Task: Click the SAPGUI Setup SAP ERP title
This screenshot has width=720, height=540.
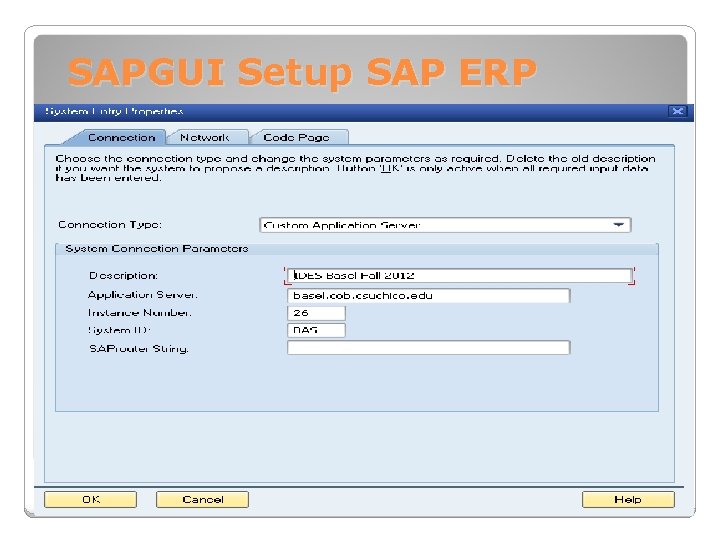Action: coord(302,73)
